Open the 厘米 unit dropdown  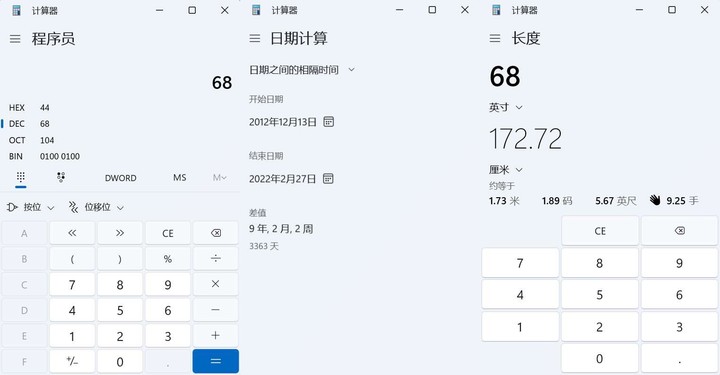(506, 170)
